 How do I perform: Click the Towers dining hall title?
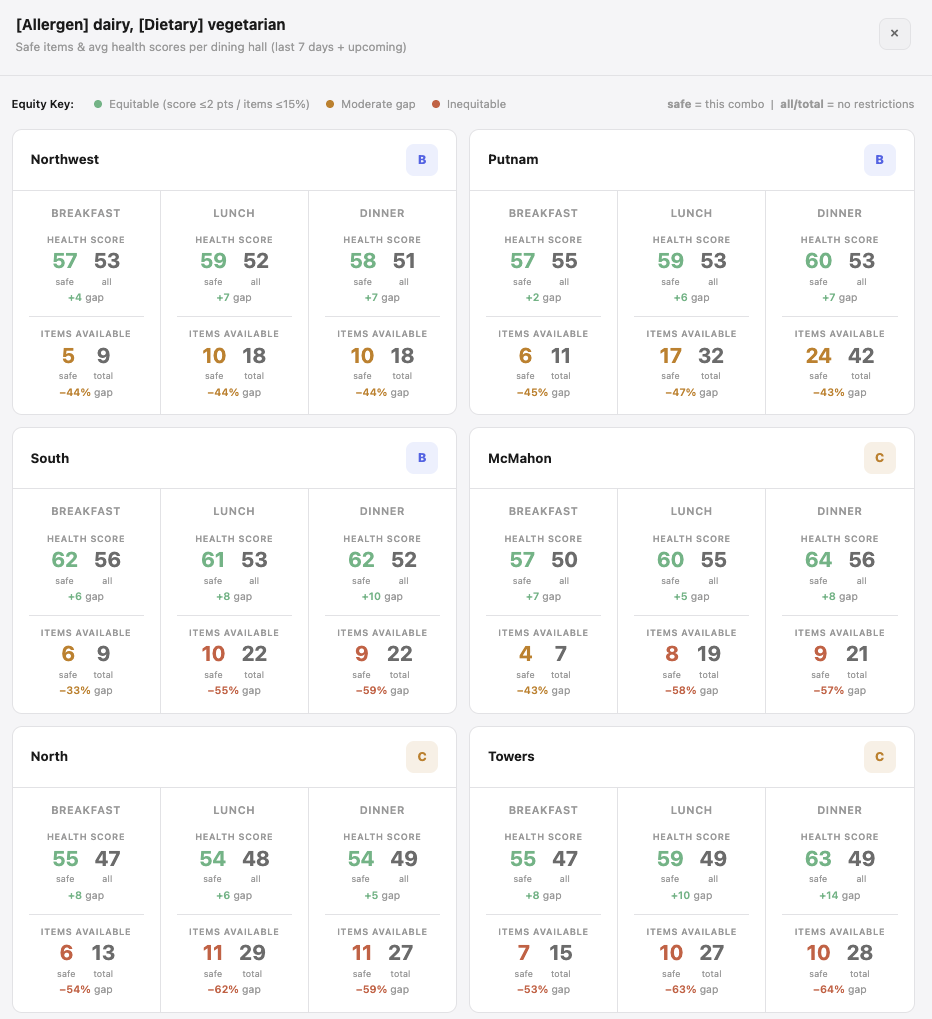coord(511,756)
